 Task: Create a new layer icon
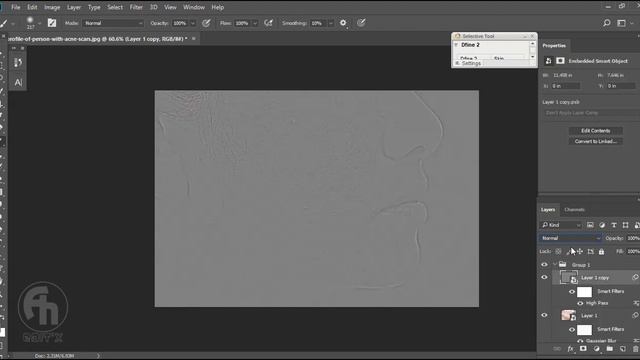pos(622,349)
